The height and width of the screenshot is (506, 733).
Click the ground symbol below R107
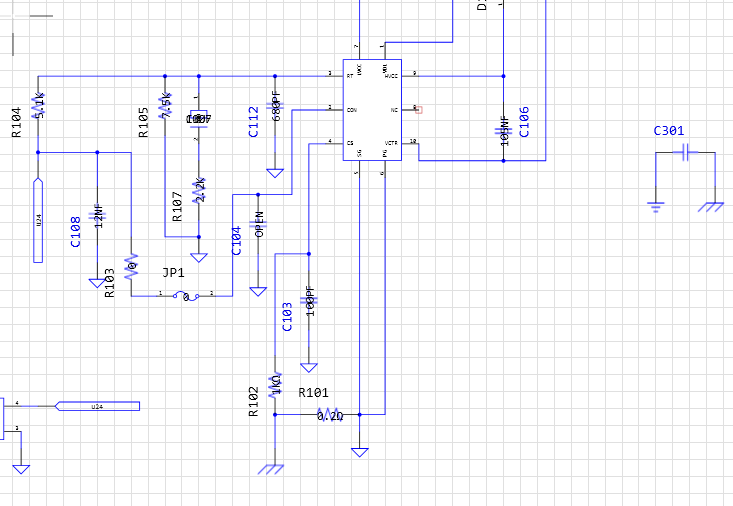(199, 258)
